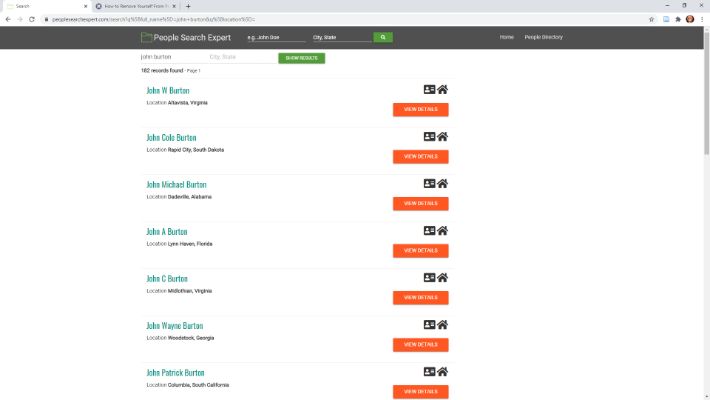Click the City, State filter field below header
The height and width of the screenshot is (400, 710).
(243, 57)
